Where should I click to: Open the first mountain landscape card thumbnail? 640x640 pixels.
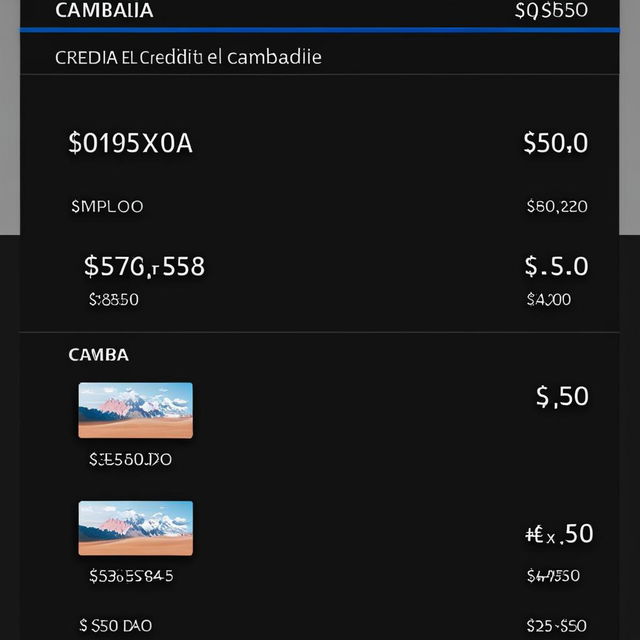pyautogui.click(x=136, y=410)
